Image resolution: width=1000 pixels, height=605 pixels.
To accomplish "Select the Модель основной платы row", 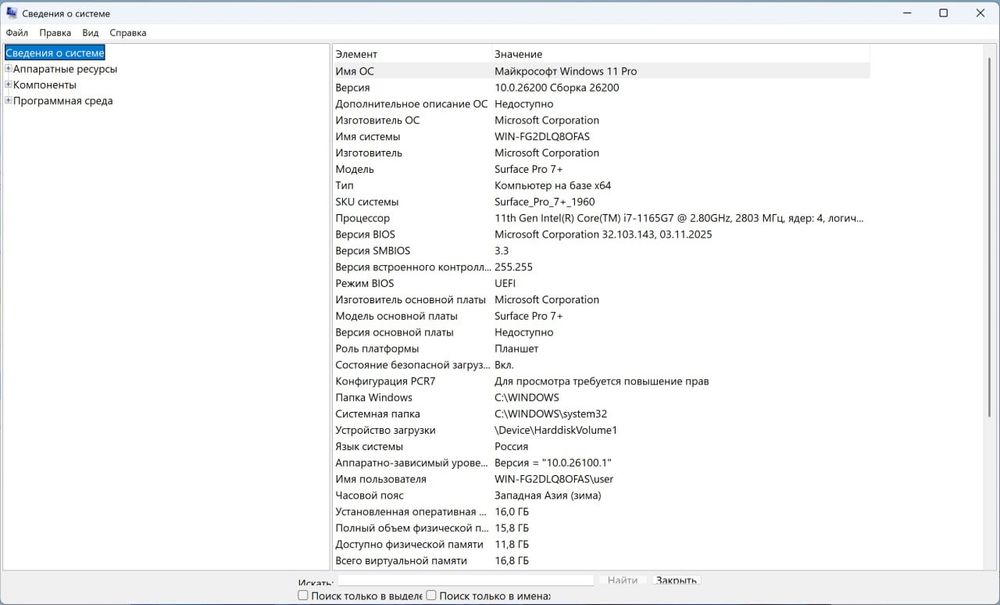I will pos(601,316).
